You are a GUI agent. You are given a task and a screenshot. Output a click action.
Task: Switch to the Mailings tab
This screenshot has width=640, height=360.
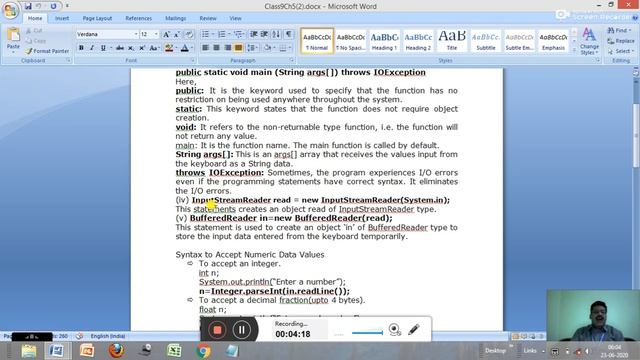pyautogui.click(x=176, y=18)
